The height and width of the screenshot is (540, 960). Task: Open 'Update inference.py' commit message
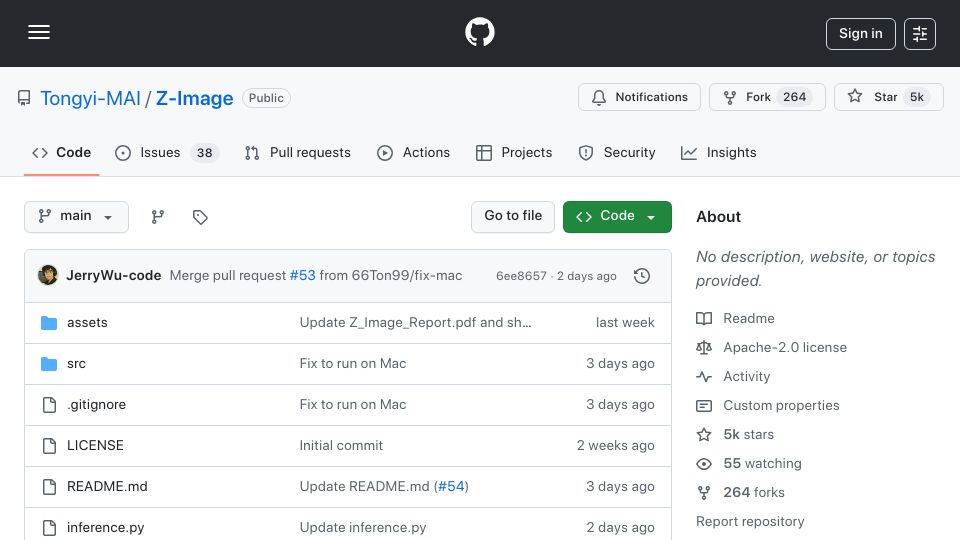[362, 528]
